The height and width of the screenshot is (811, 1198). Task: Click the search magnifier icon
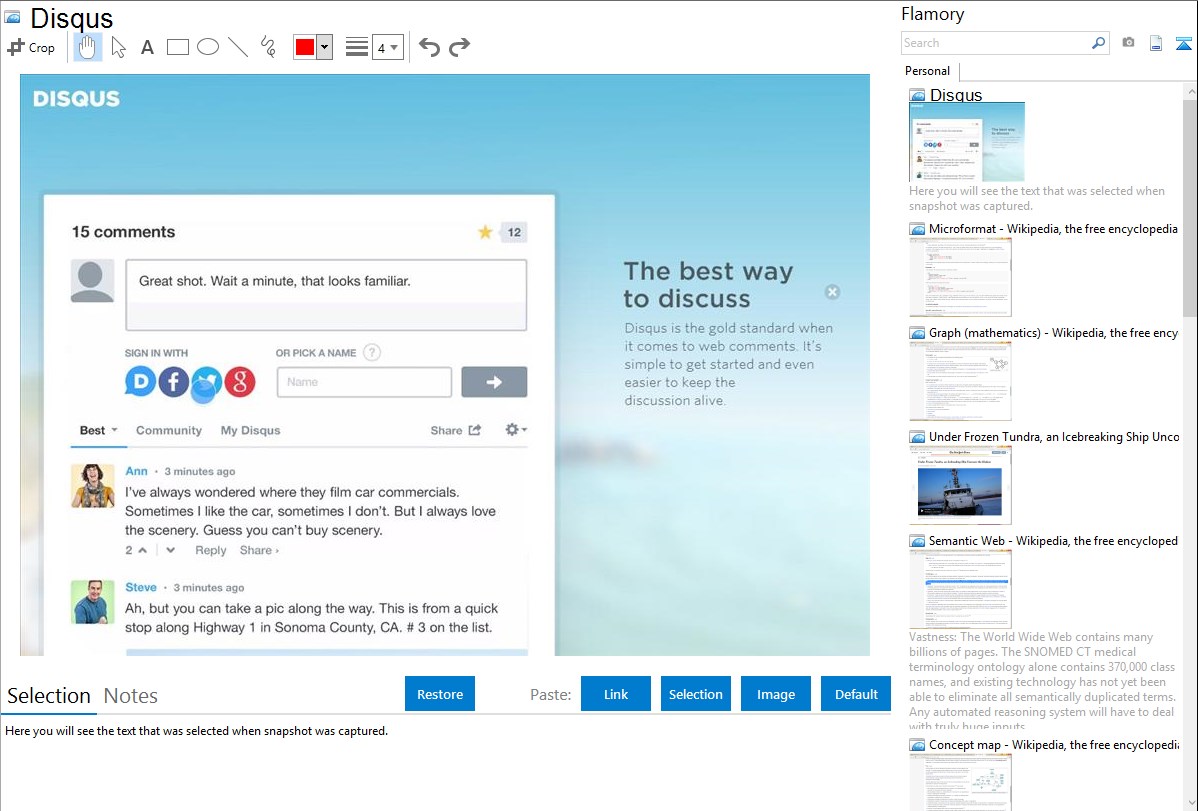coord(1099,43)
